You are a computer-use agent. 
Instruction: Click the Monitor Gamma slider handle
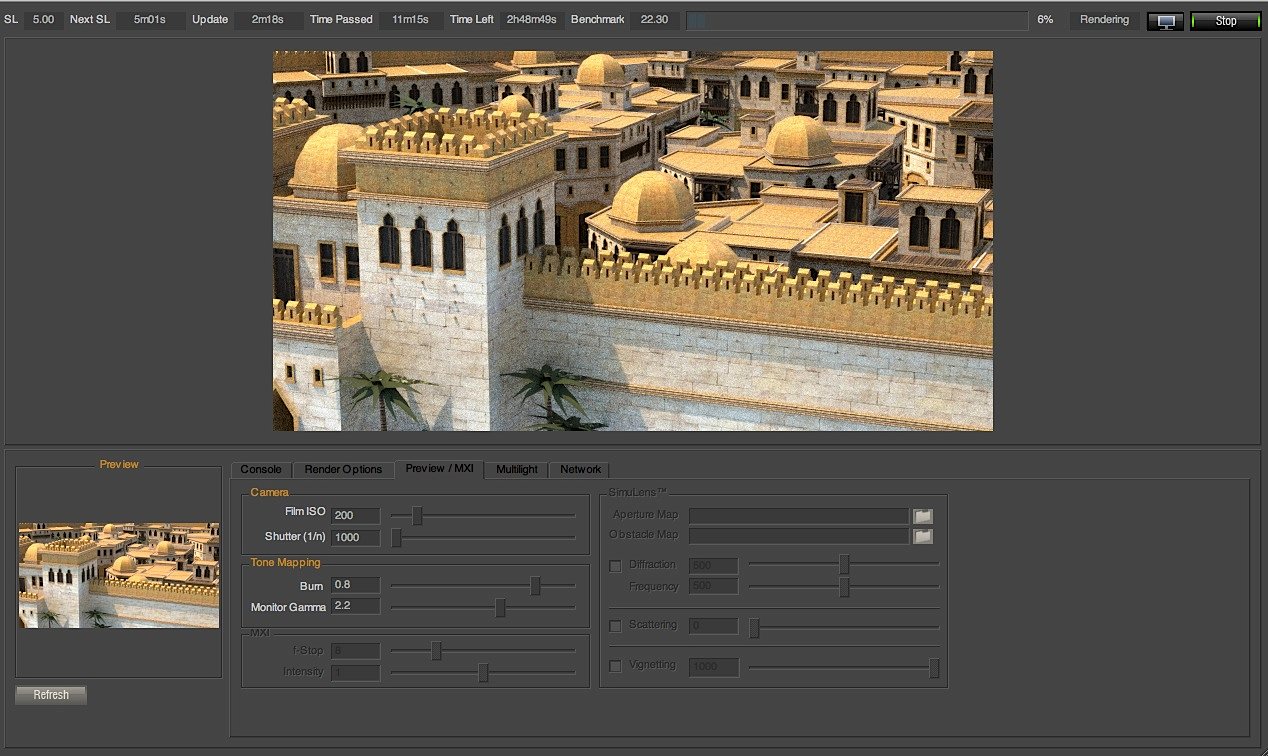coord(500,607)
